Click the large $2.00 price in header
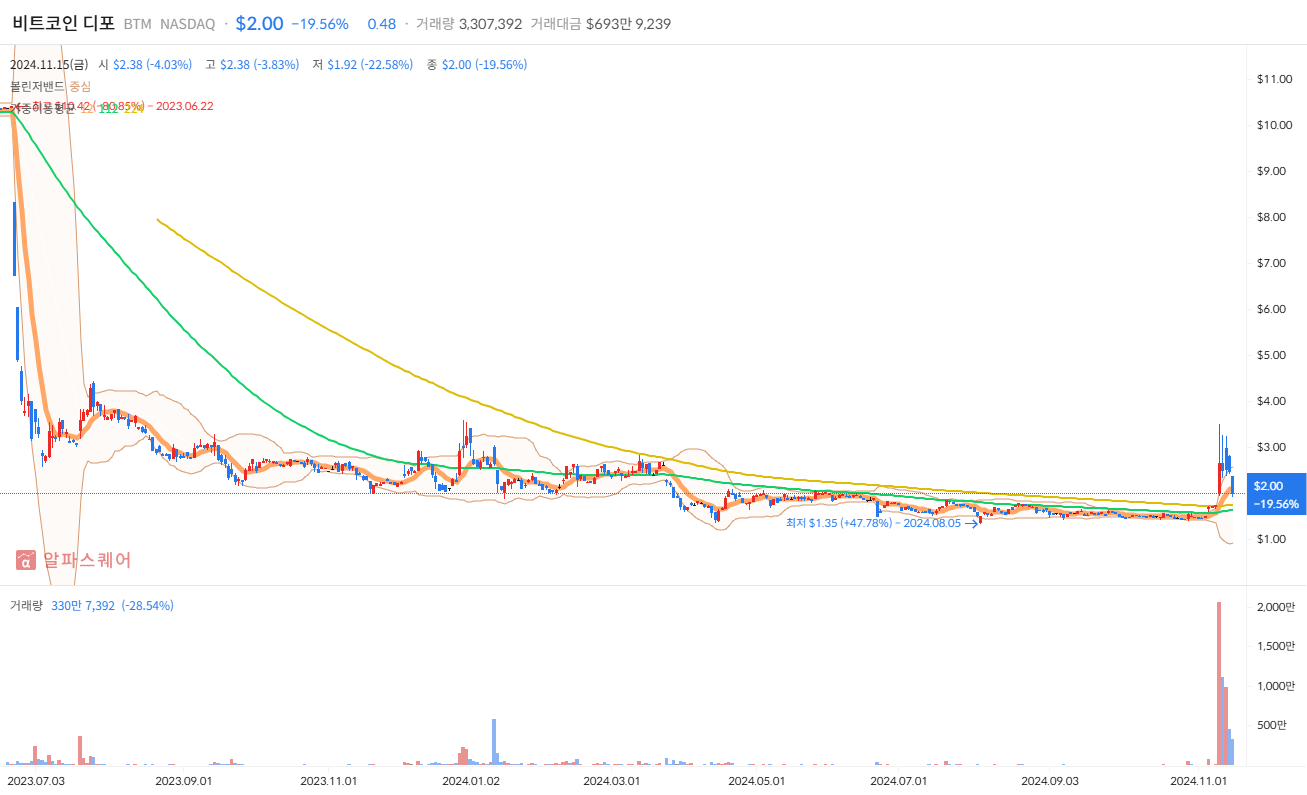This screenshot has width=1307, height=795. tap(259, 23)
